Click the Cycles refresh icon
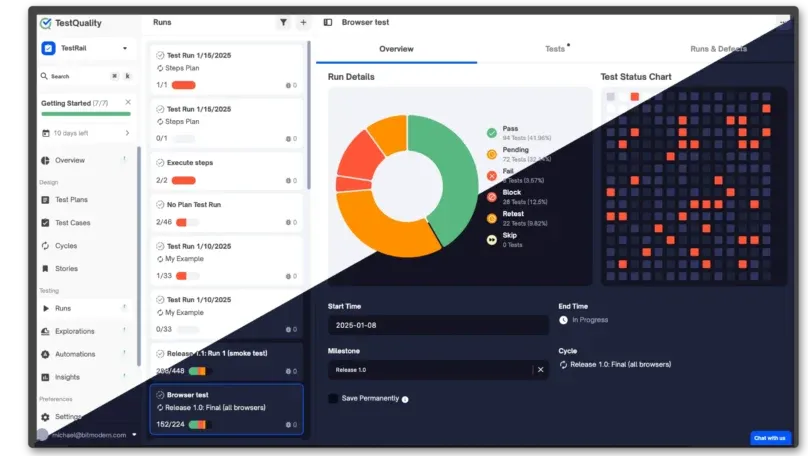This screenshot has width=808, height=456. pyautogui.click(x=45, y=246)
